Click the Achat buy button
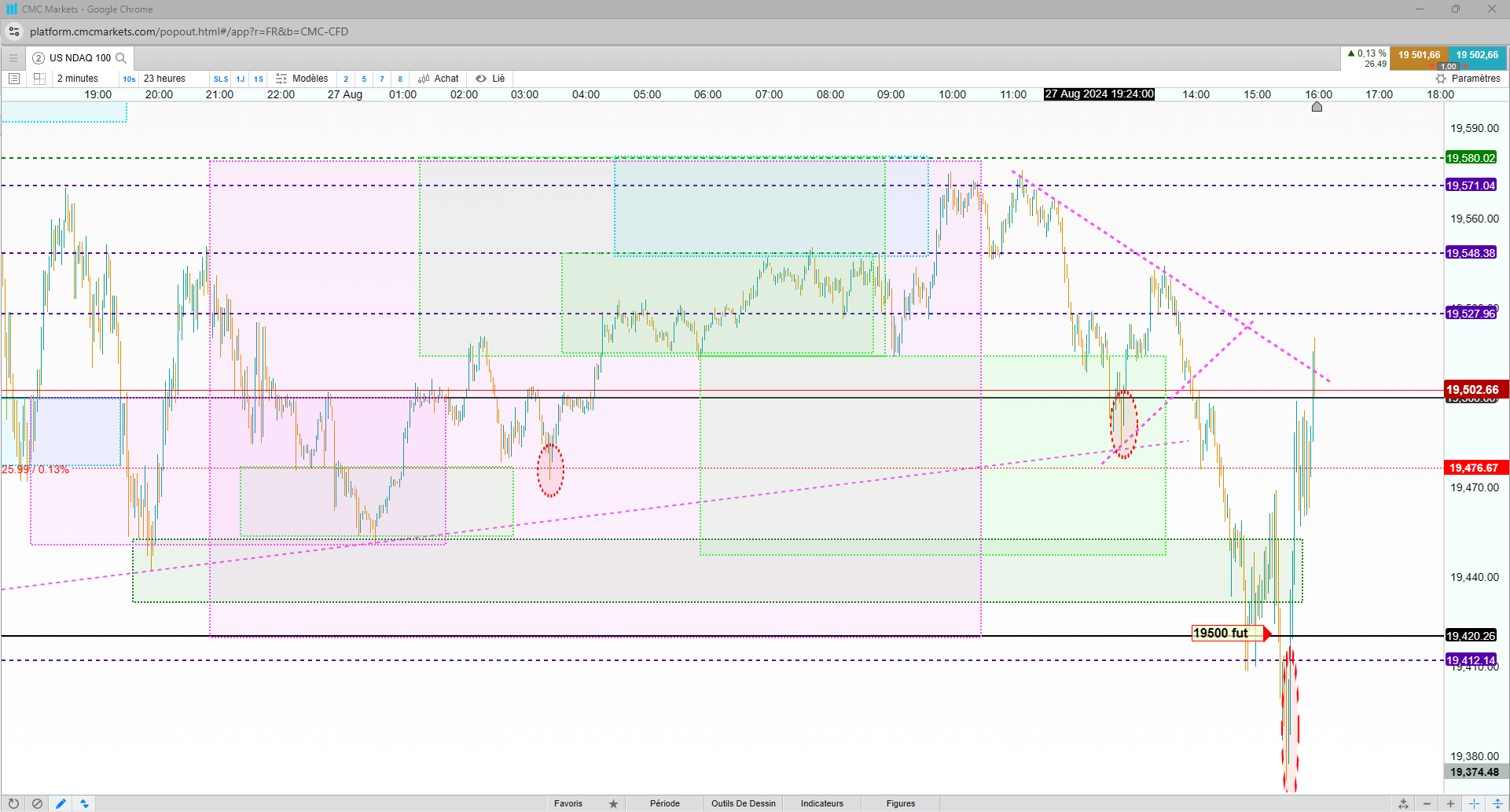 [x=439, y=79]
